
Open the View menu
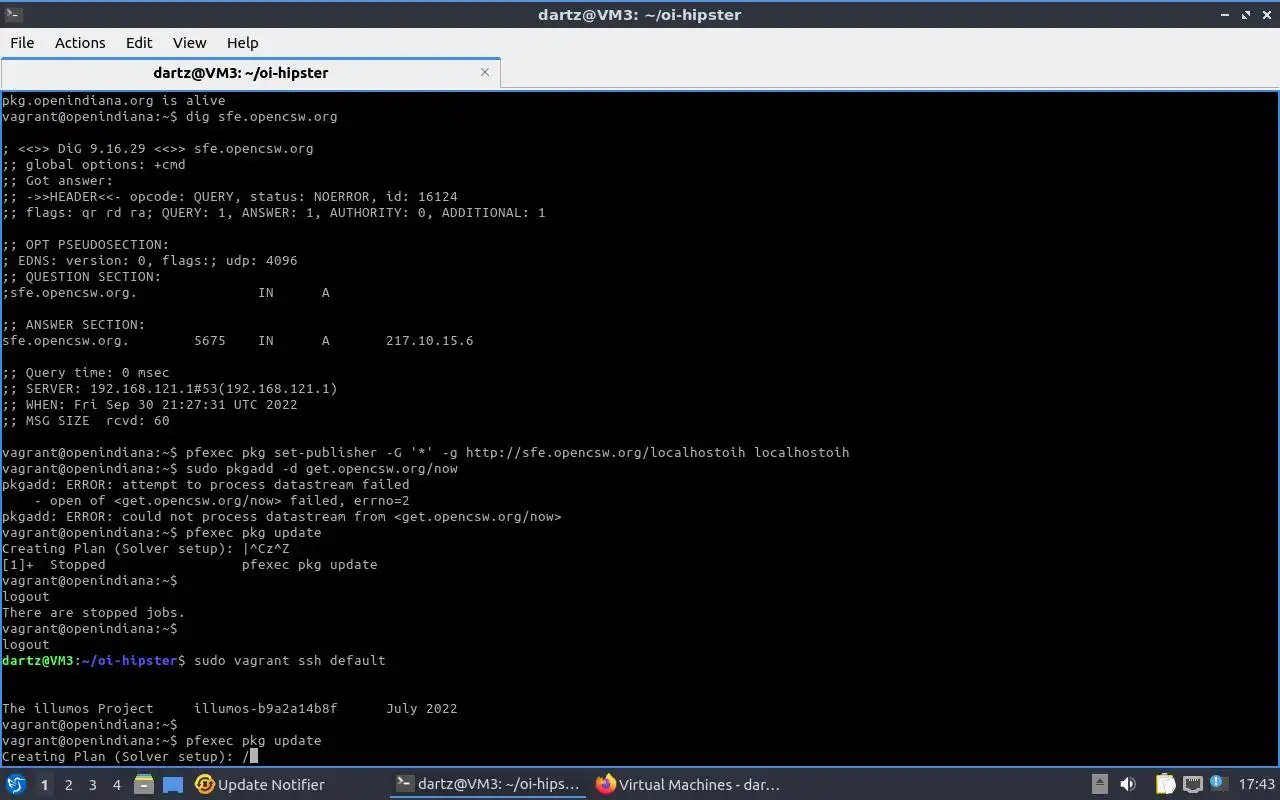pyautogui.click(x=189, y=43)
